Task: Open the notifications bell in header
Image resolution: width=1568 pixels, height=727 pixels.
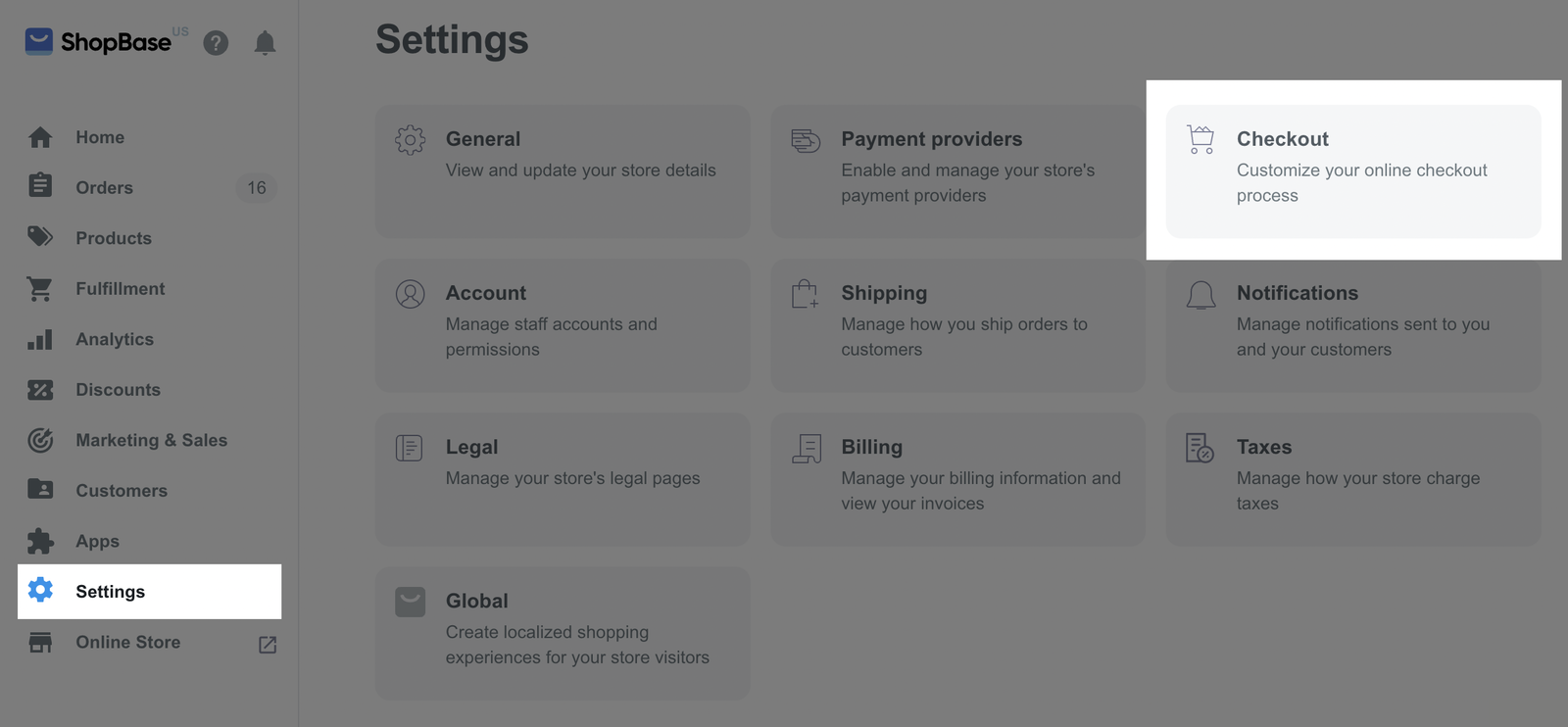Action: pyautogui.click(x=265, y=43)
